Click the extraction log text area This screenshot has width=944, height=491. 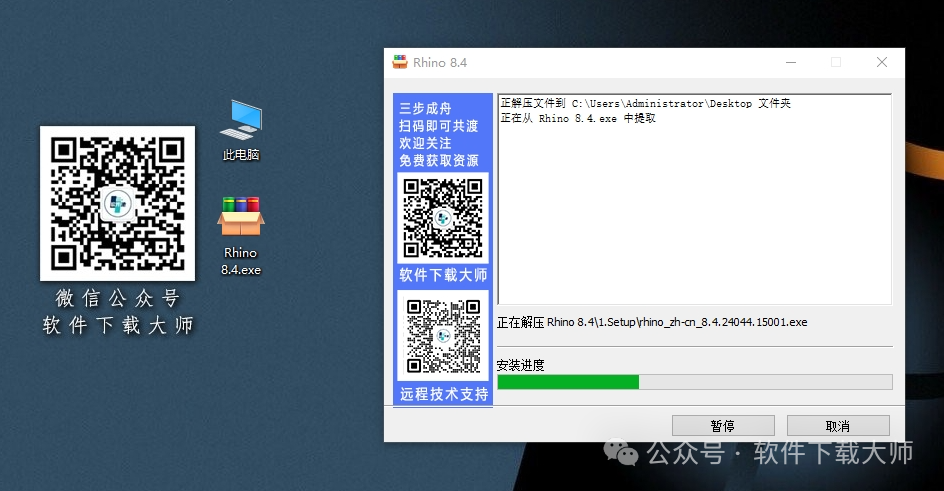coord(695,199)
